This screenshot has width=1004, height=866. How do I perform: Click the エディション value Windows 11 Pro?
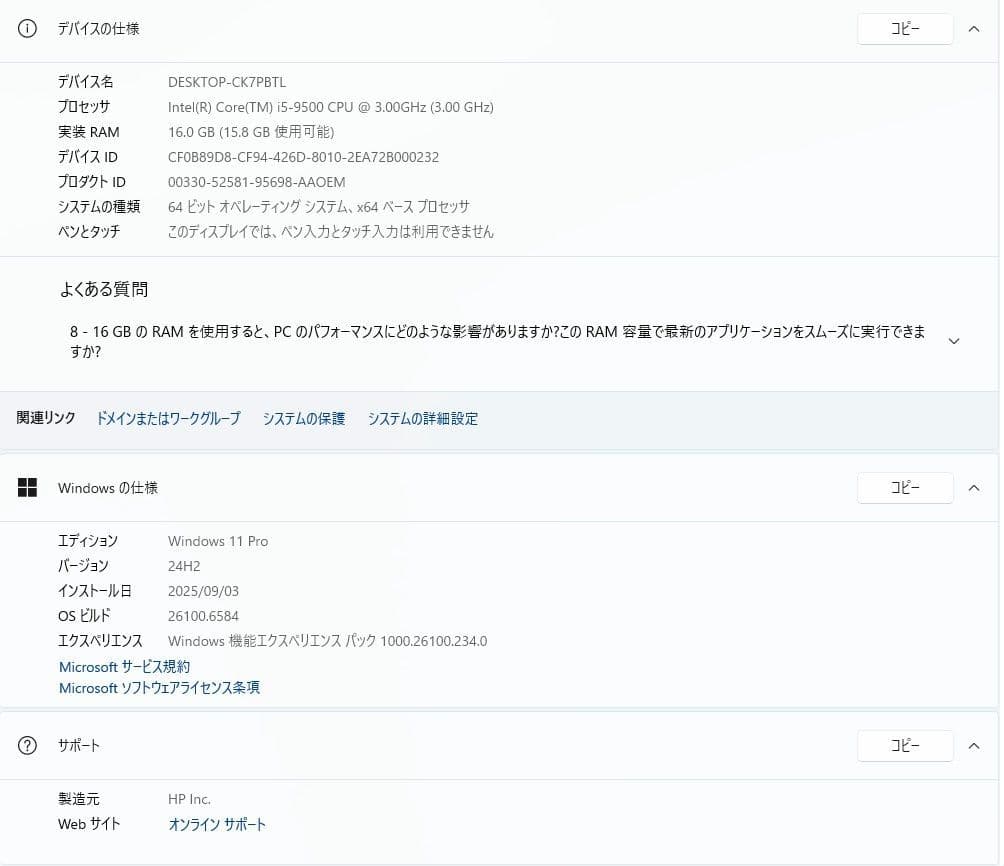(x=218, y=541)
